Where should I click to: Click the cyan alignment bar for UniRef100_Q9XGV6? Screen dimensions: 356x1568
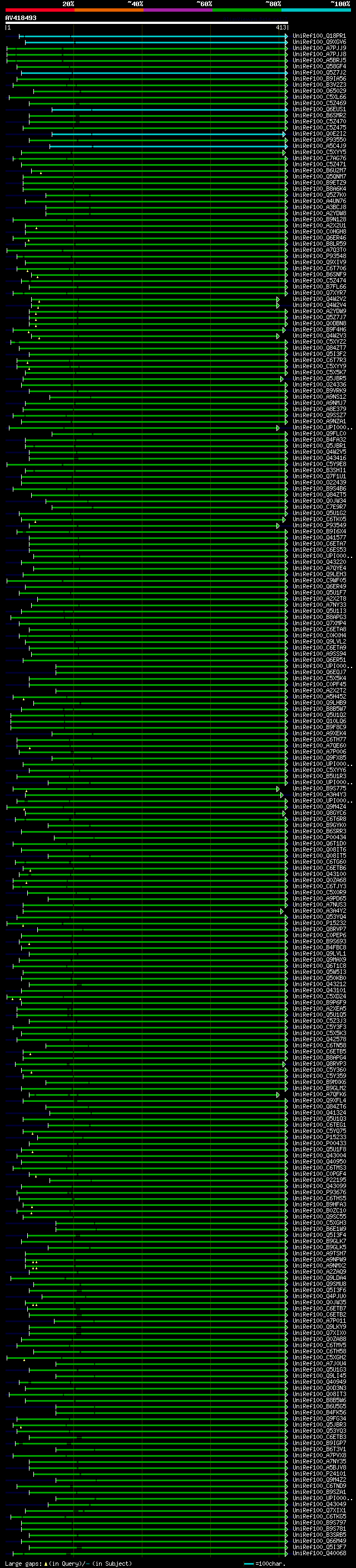[156, 42]
